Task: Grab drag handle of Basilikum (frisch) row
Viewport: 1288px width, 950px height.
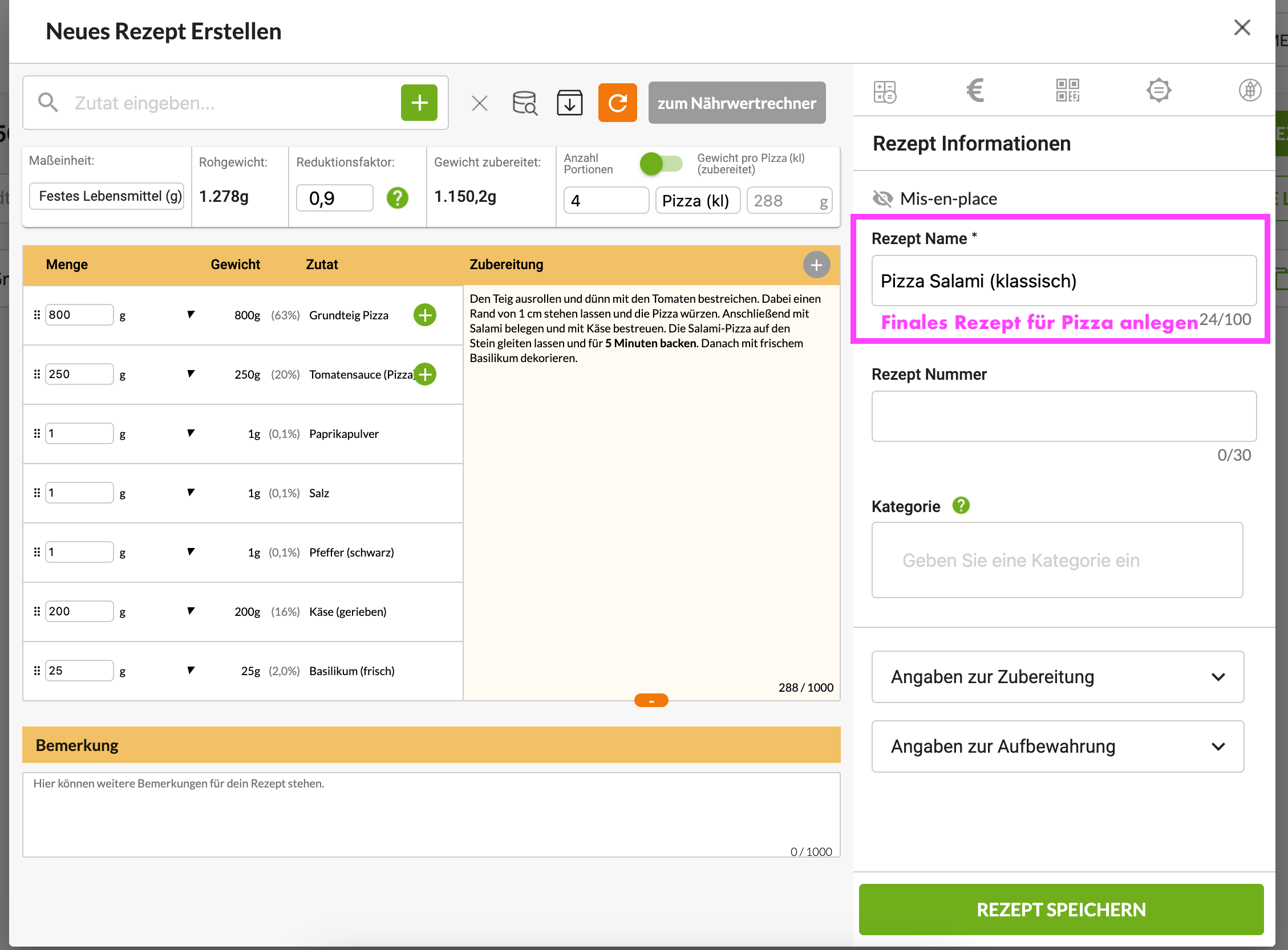Action: pyautogui.click(x=37, y=671)
